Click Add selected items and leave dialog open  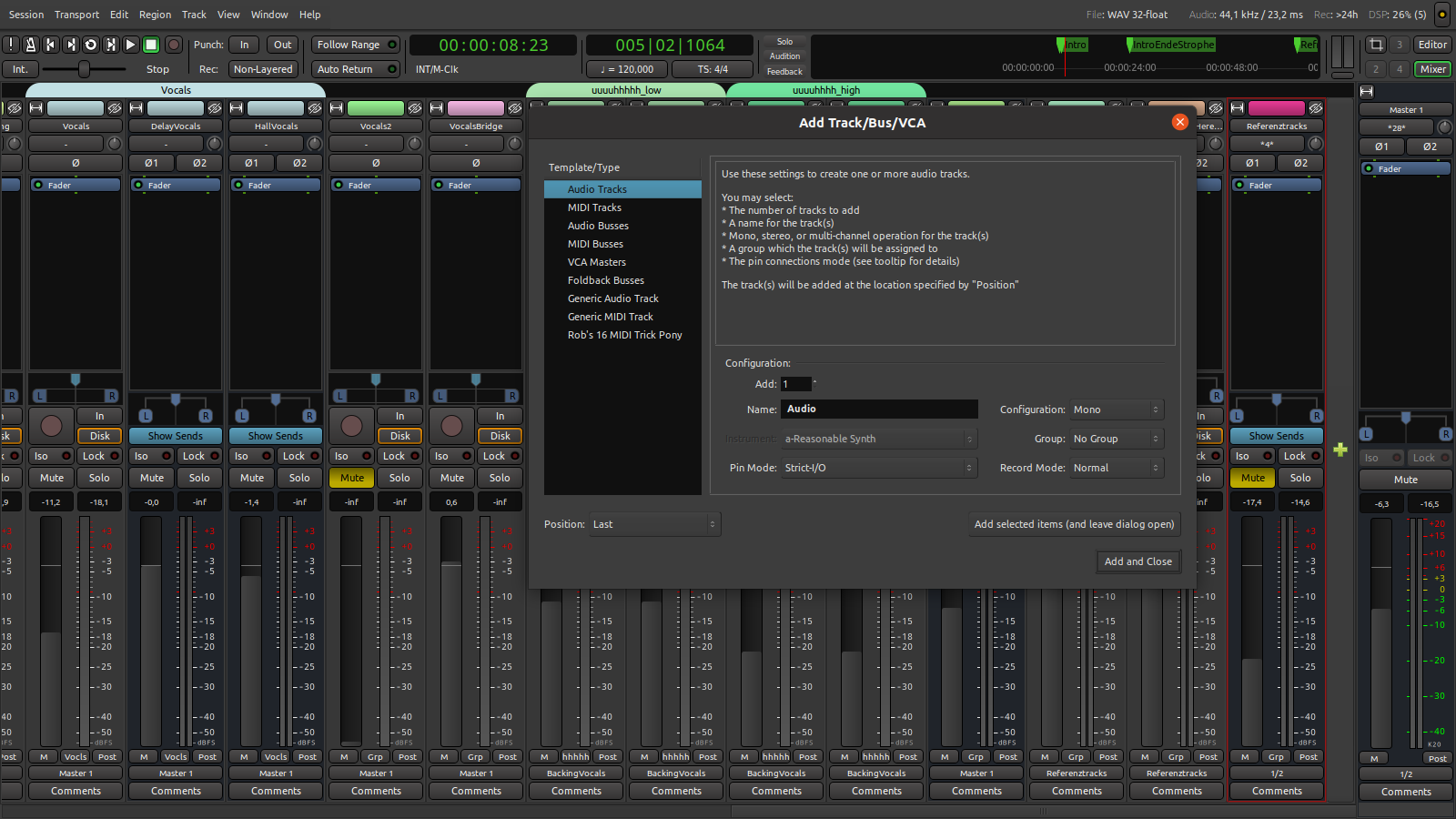[1074, 524]
